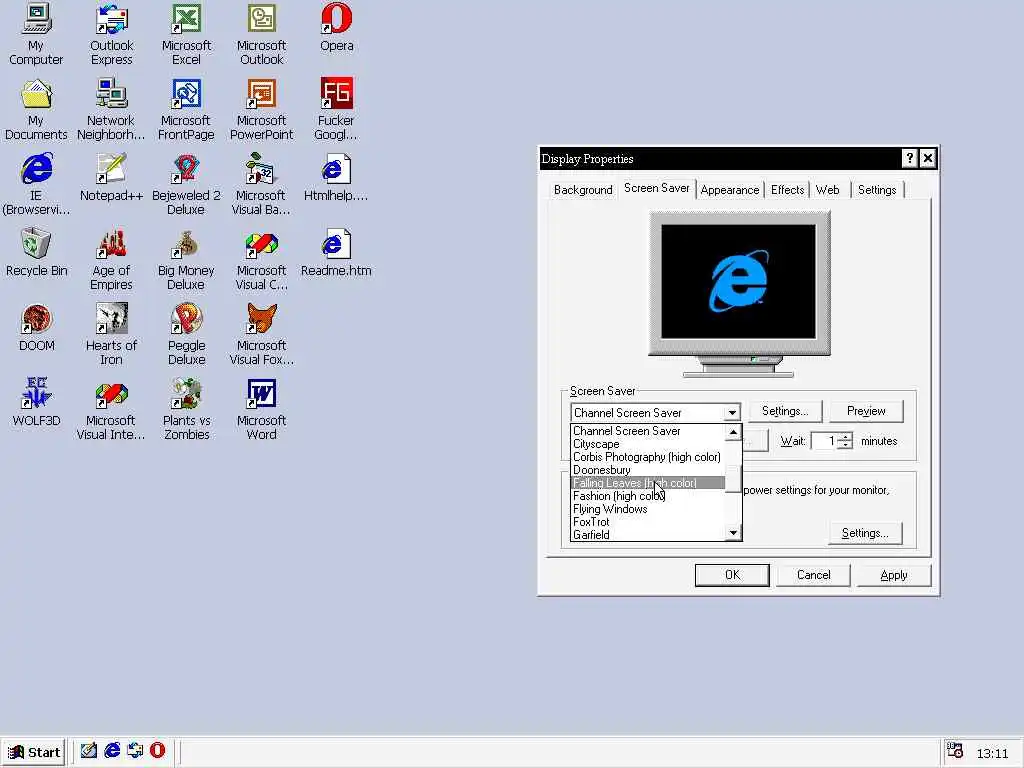Click the dialog help question mark button
Screen dimensions: 1024x768
[909, 158]
